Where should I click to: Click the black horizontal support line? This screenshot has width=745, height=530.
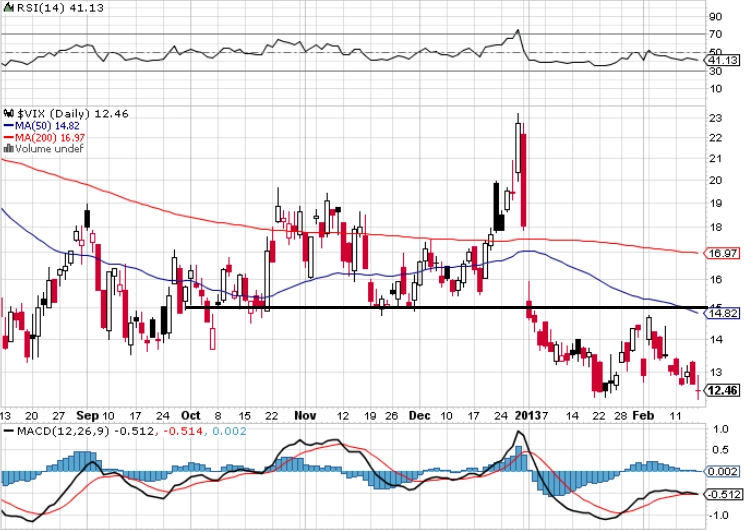[447, 308]
